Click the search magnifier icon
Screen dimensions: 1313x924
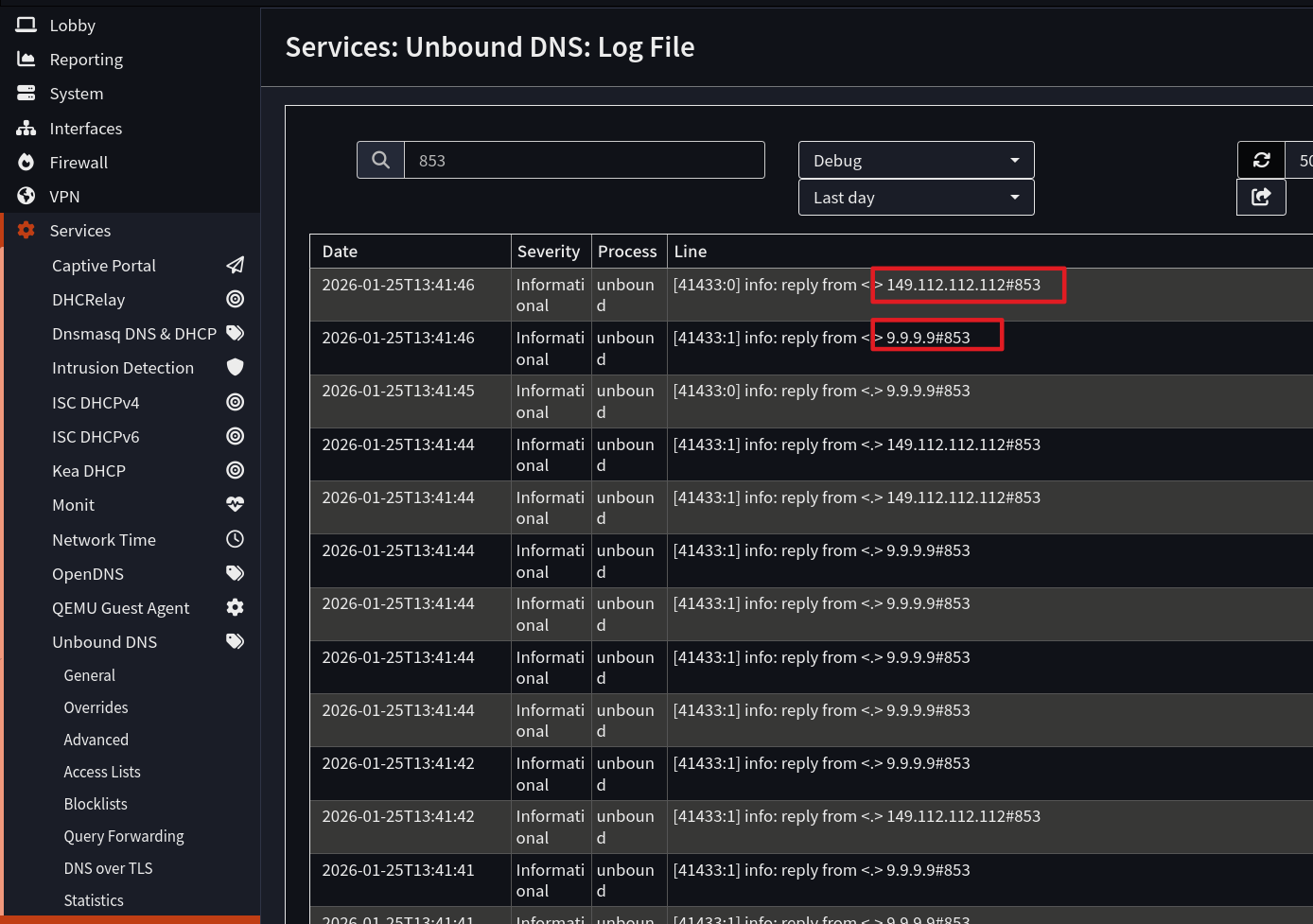[x=380, y=159]
